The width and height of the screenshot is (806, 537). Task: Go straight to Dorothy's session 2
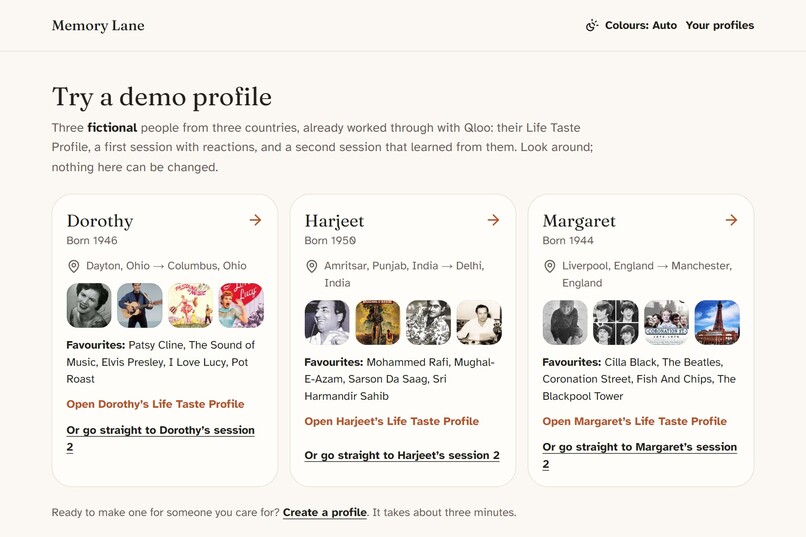click(160, 438)
